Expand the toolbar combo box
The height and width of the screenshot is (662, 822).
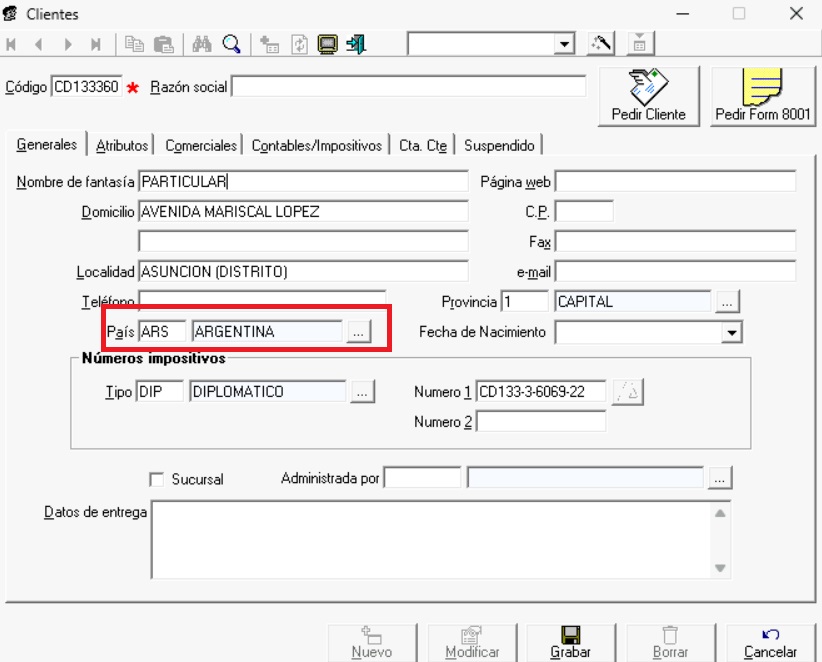point(565,44)
